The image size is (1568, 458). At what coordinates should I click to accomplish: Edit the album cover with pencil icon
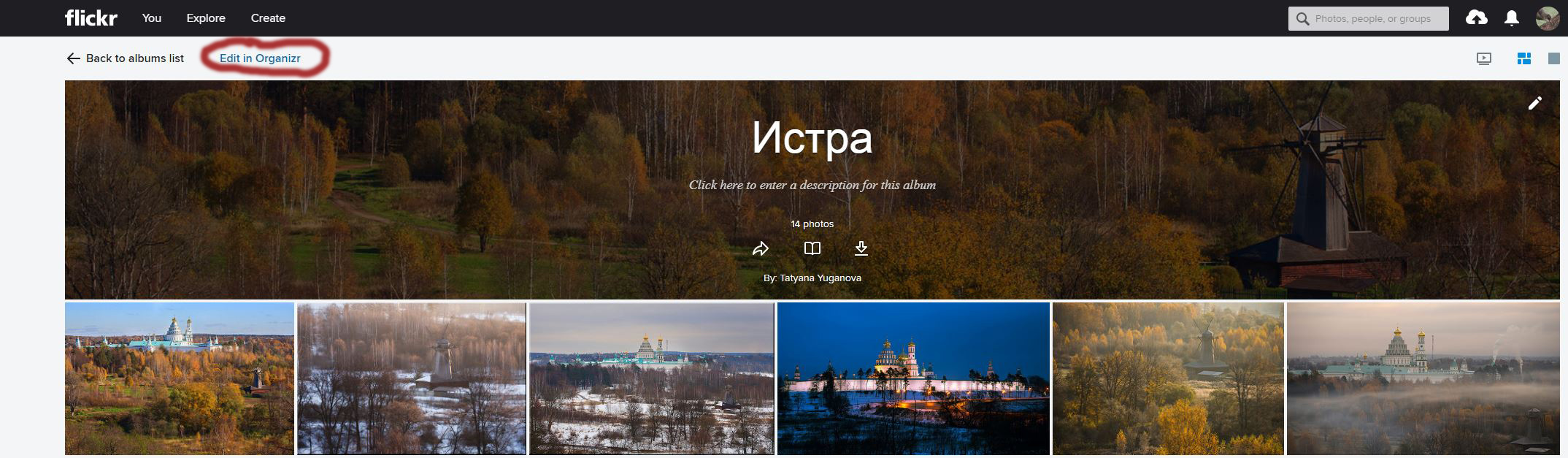pyautogui.click(x=1535, y=103)
